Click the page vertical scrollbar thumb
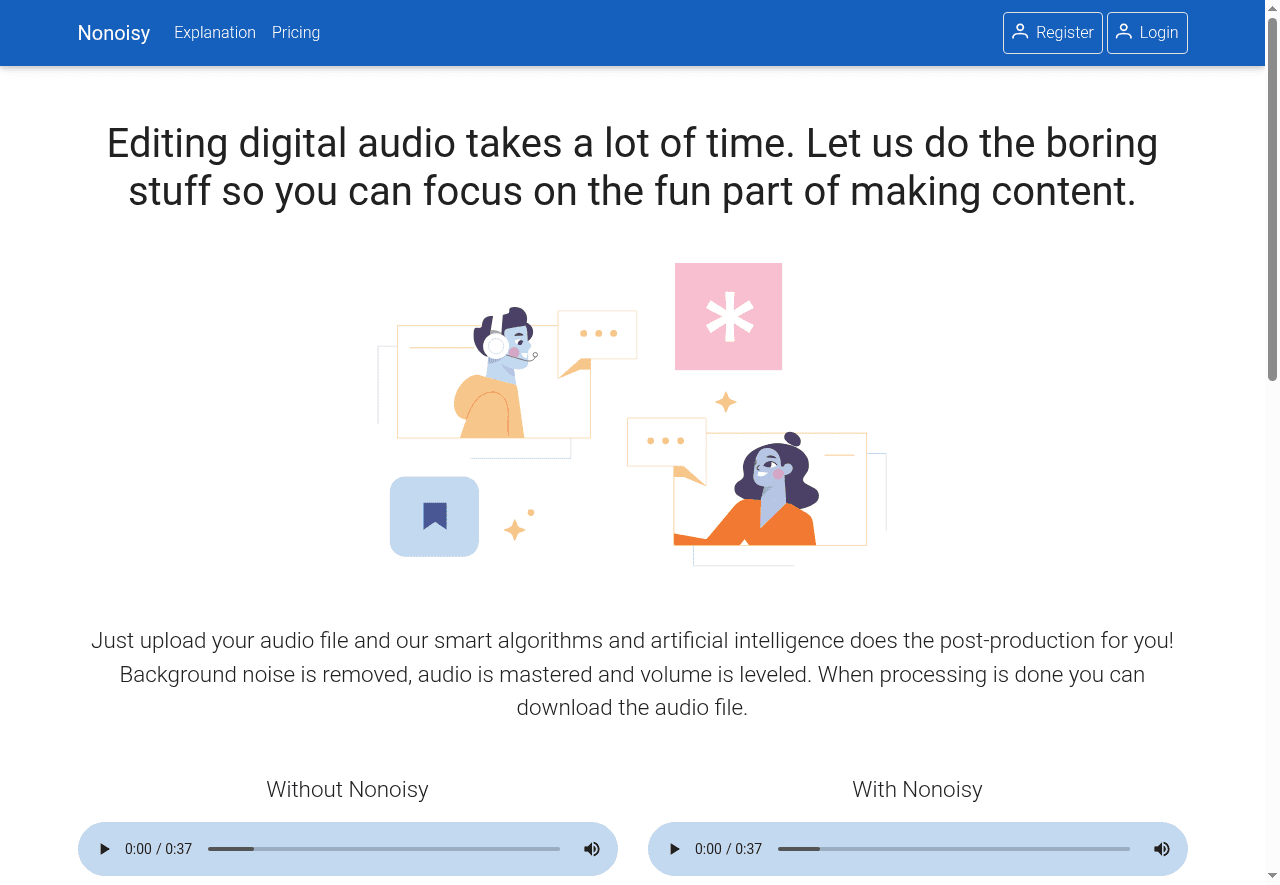This screenshot has height=885, width=1280. tap(1272, 200)
